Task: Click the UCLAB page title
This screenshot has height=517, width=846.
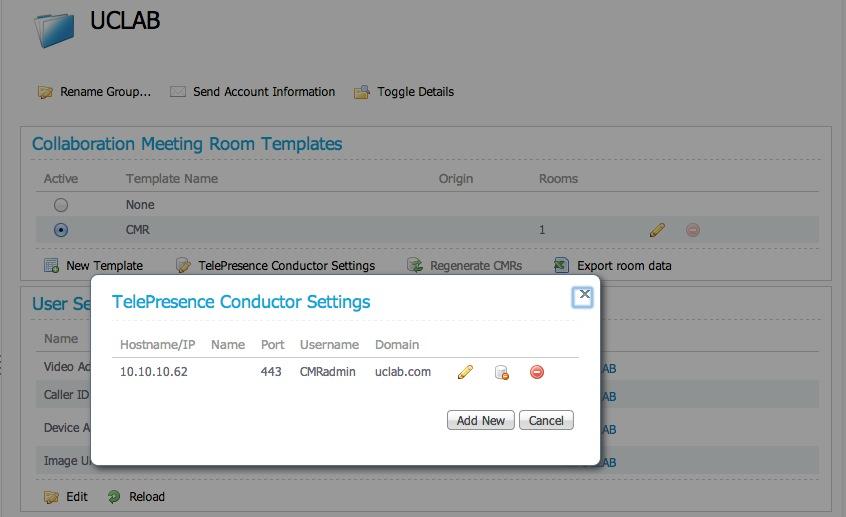Action: point(125,21)
